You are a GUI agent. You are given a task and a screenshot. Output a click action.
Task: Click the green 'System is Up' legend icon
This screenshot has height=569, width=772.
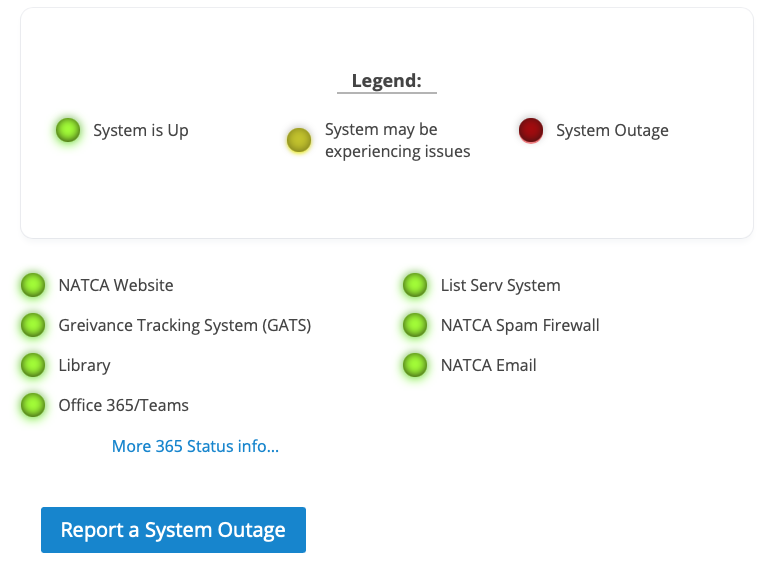coord(68,130)
